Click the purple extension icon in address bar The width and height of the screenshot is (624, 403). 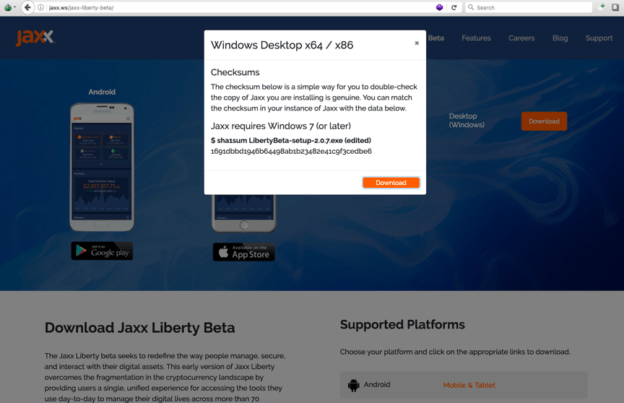click(439, 7)
